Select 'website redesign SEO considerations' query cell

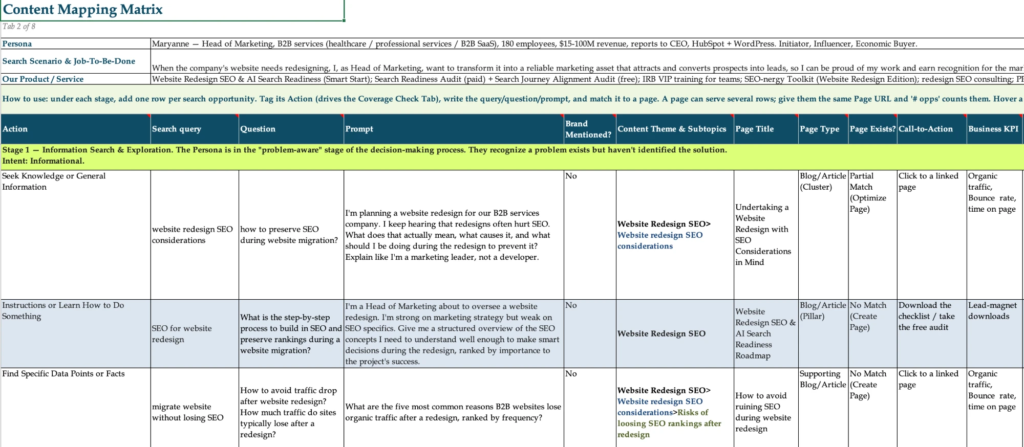click(195, 235)
